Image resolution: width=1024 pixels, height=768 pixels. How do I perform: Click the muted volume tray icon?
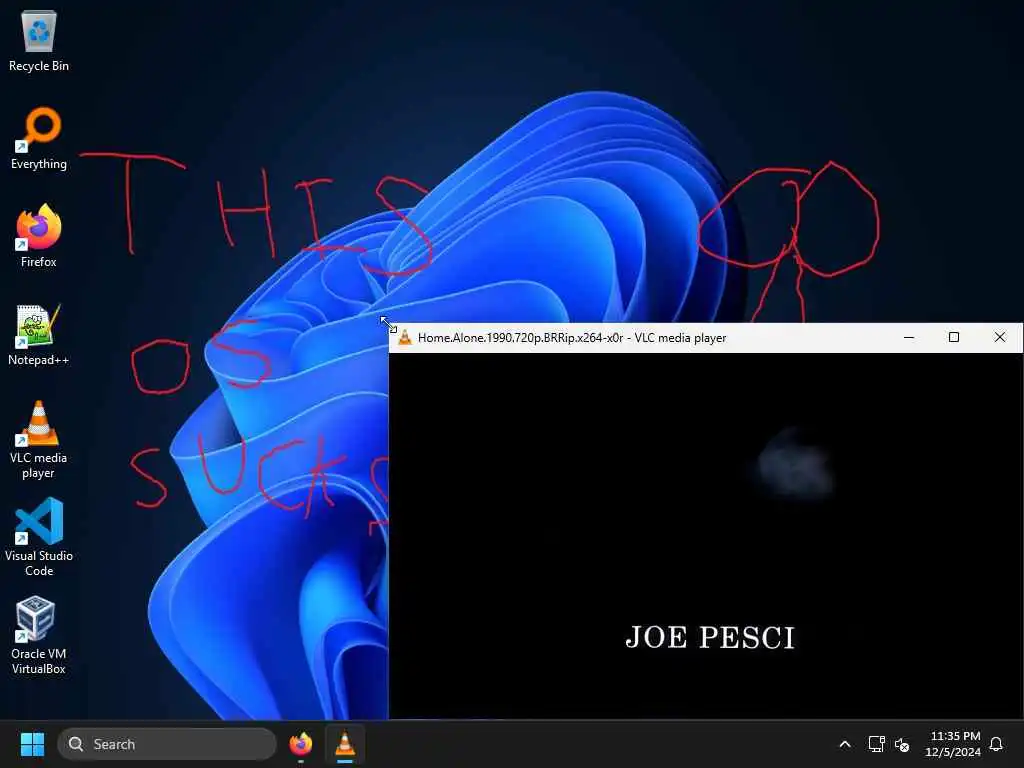pos(902,744)
